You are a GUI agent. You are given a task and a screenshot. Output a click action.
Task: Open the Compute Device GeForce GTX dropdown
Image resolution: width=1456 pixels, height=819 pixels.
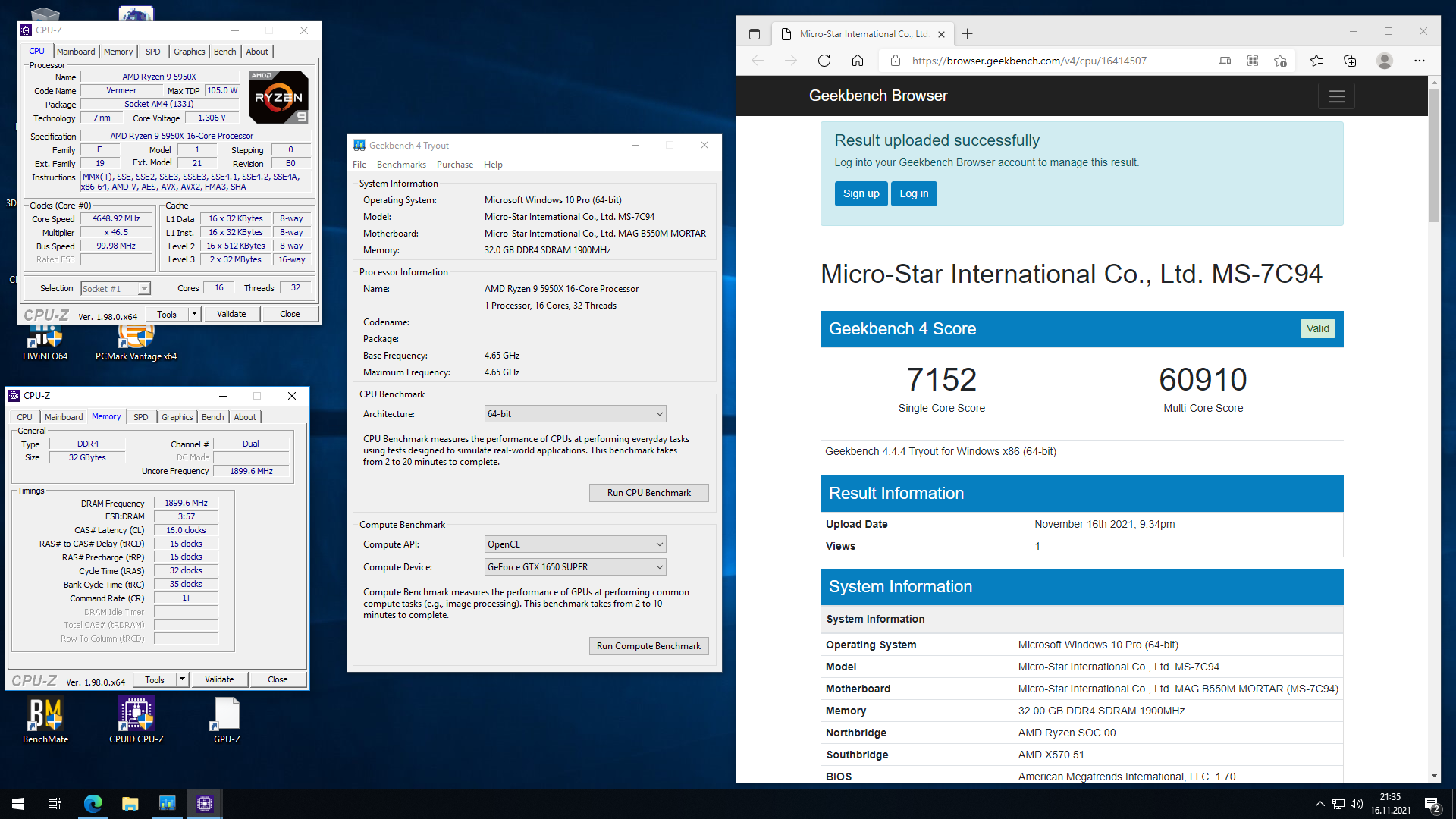[x=575, y=567]
